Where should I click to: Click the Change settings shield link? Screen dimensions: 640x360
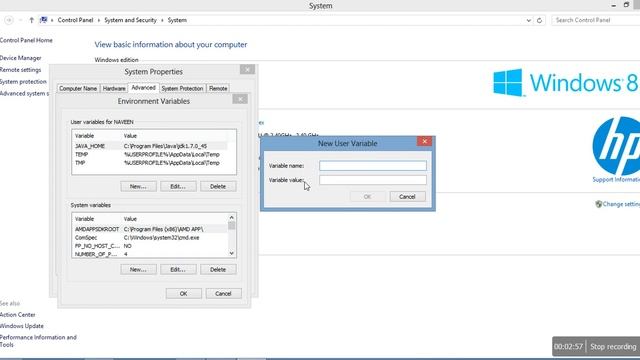click(618, 204)
